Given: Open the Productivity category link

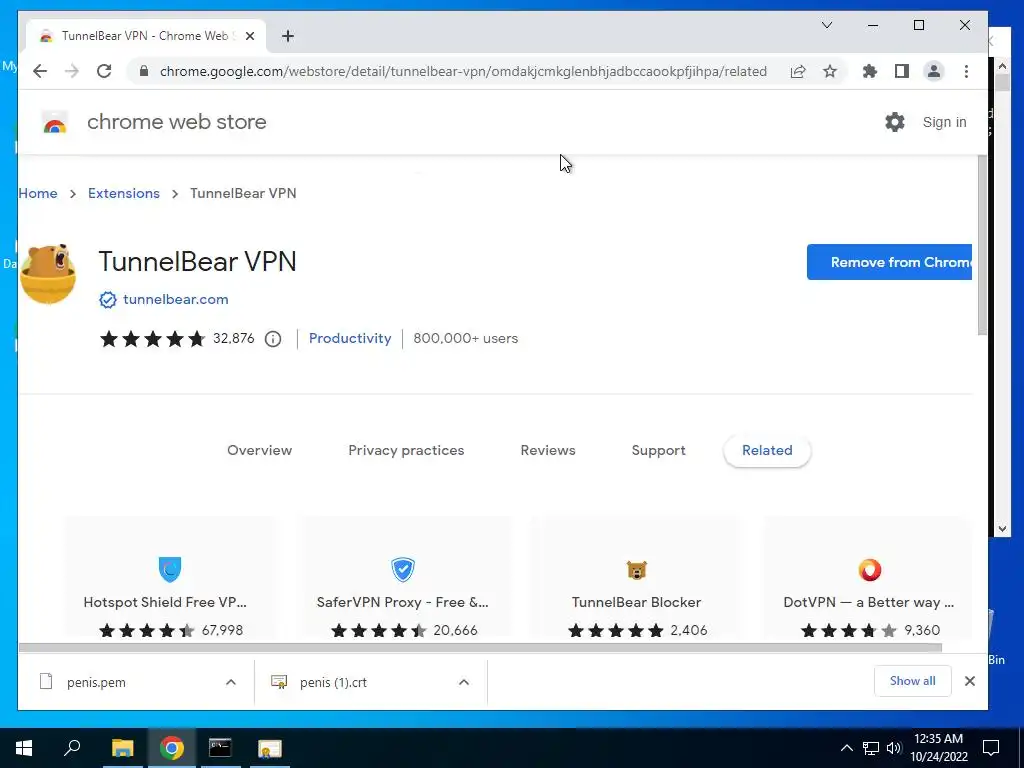Looking at the screenshot, I should 350,338.
